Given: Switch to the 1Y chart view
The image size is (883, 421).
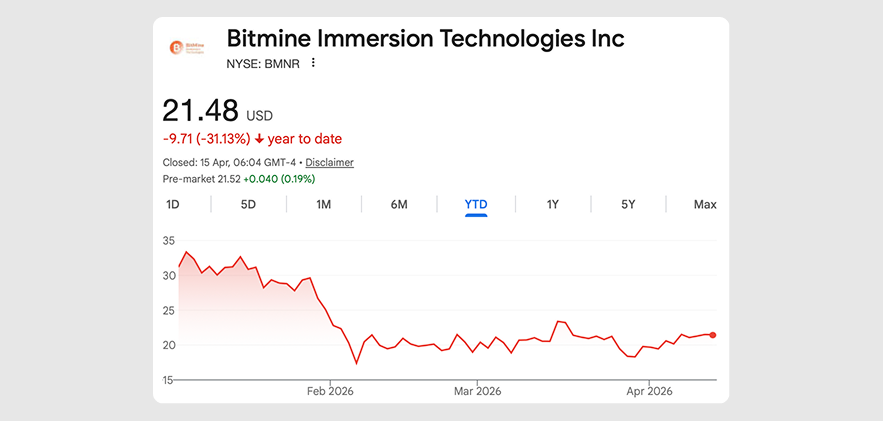Looking at the screenshot, I should click(x=552, y=205).
